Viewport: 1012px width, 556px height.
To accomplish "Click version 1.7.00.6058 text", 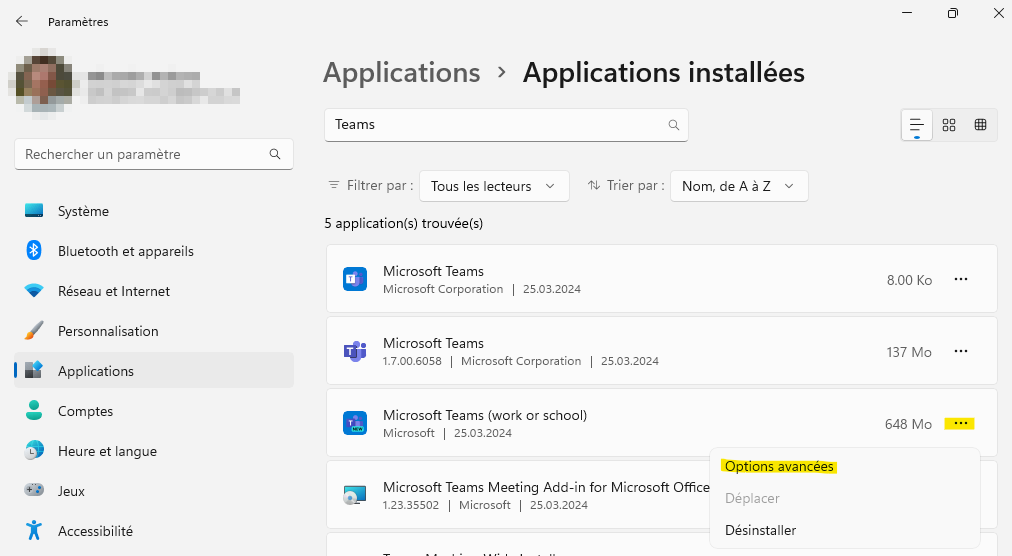I will 412,361.
